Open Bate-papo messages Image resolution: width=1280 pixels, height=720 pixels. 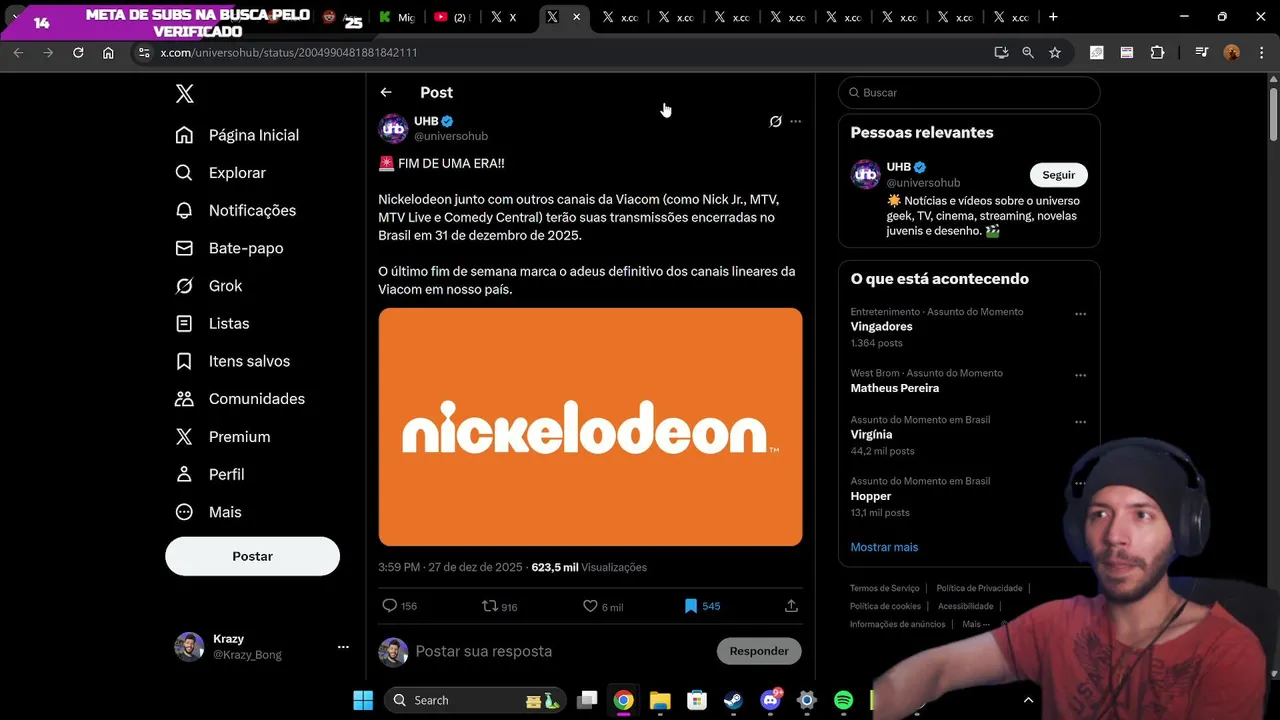coord(229,248)
